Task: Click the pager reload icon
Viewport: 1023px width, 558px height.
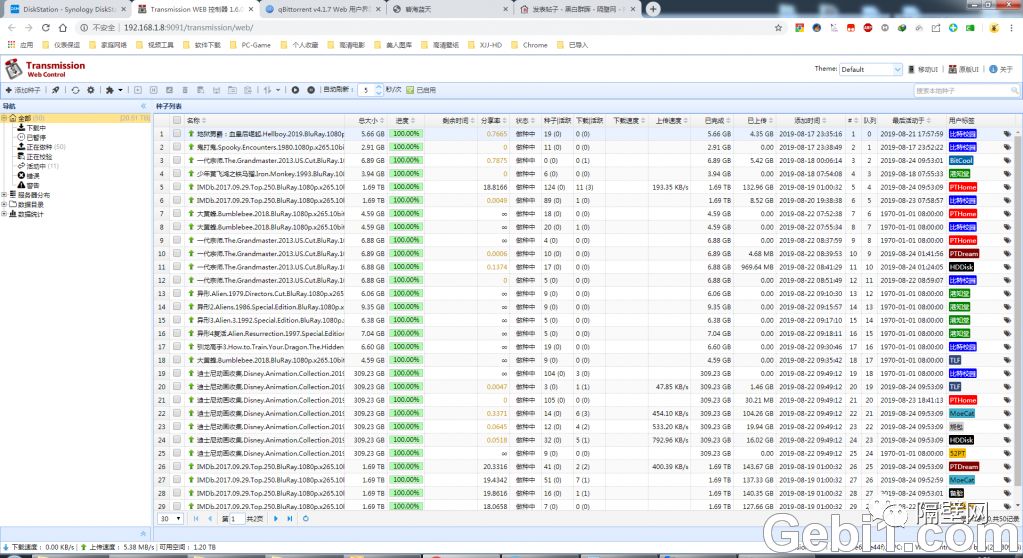Action: pos(305,519)
